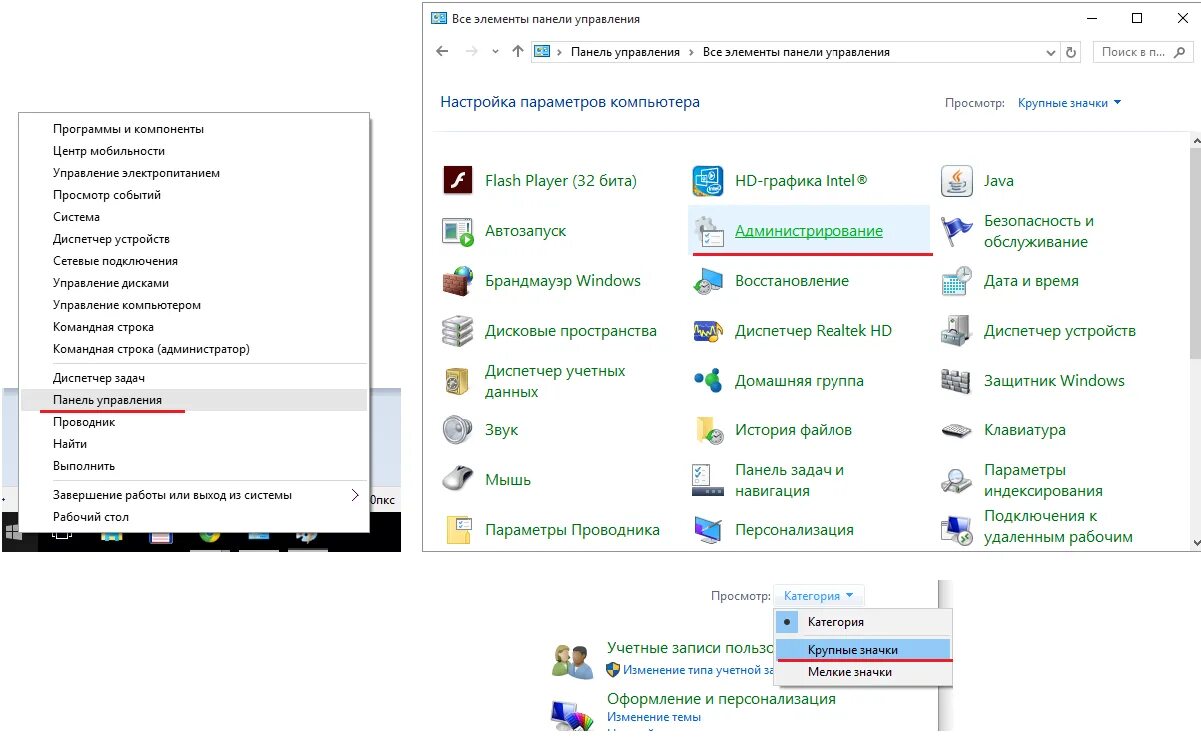The image size is (1201, 740).
Task: Open the Дисковые пространства icon
Action: [x=458, y=331]
